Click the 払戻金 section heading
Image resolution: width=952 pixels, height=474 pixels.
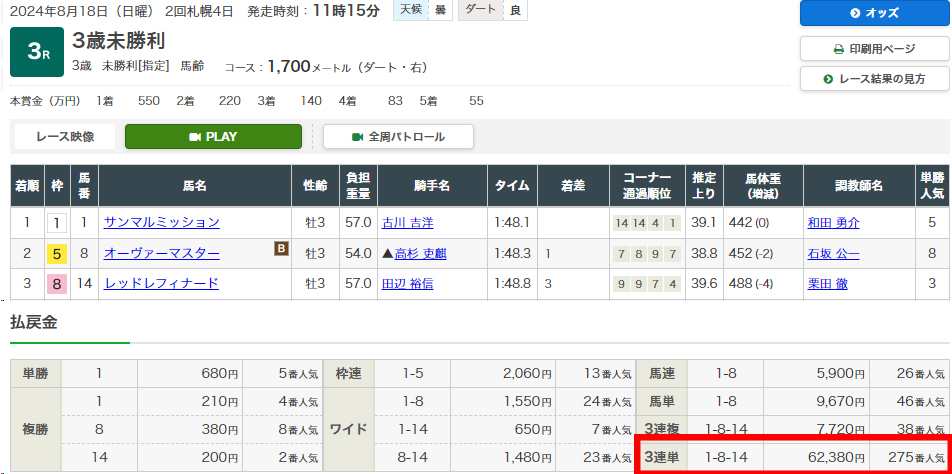click(34, 323)
